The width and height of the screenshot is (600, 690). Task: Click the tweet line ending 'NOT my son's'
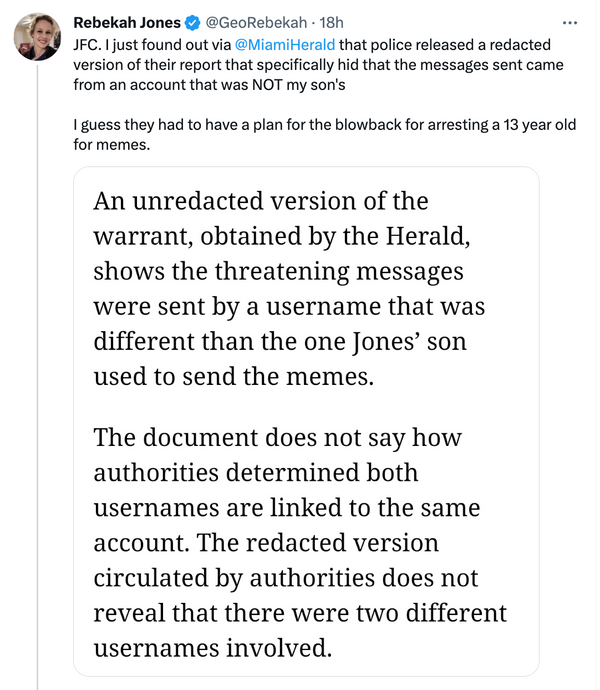click(x=209, y=84)
